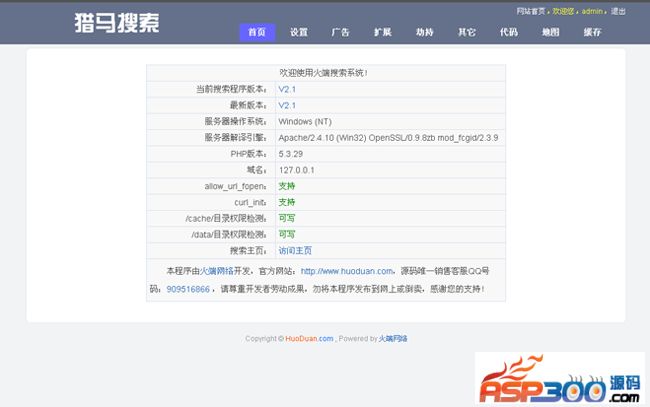The image size is (650, 407).
Task: Open the 其它 navigation item
Action: coord(467,32)
